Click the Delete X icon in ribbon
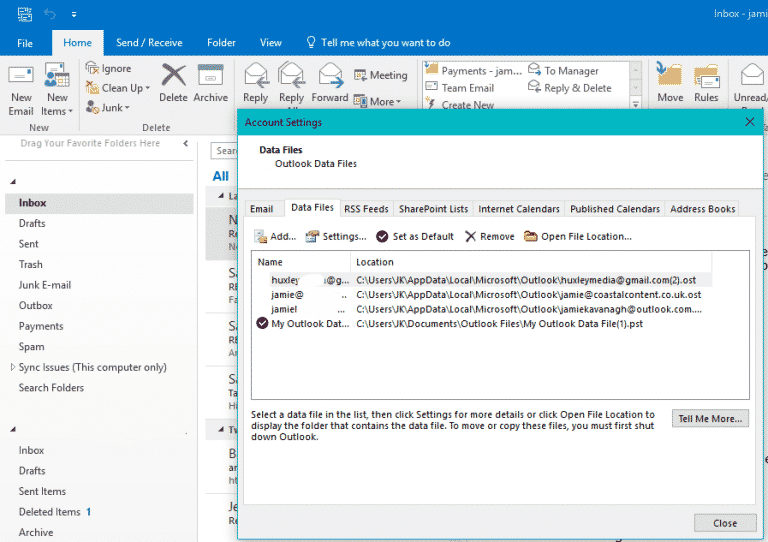 173,76
